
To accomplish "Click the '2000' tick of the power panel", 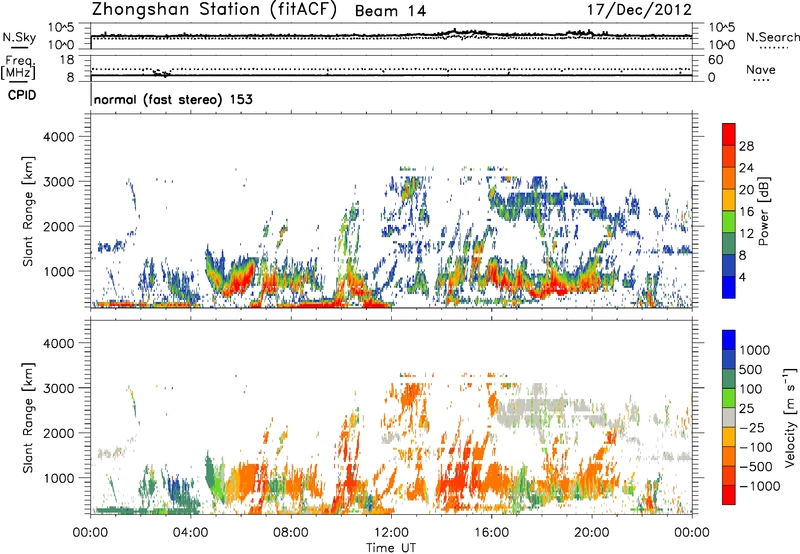I will pos(58,226).
